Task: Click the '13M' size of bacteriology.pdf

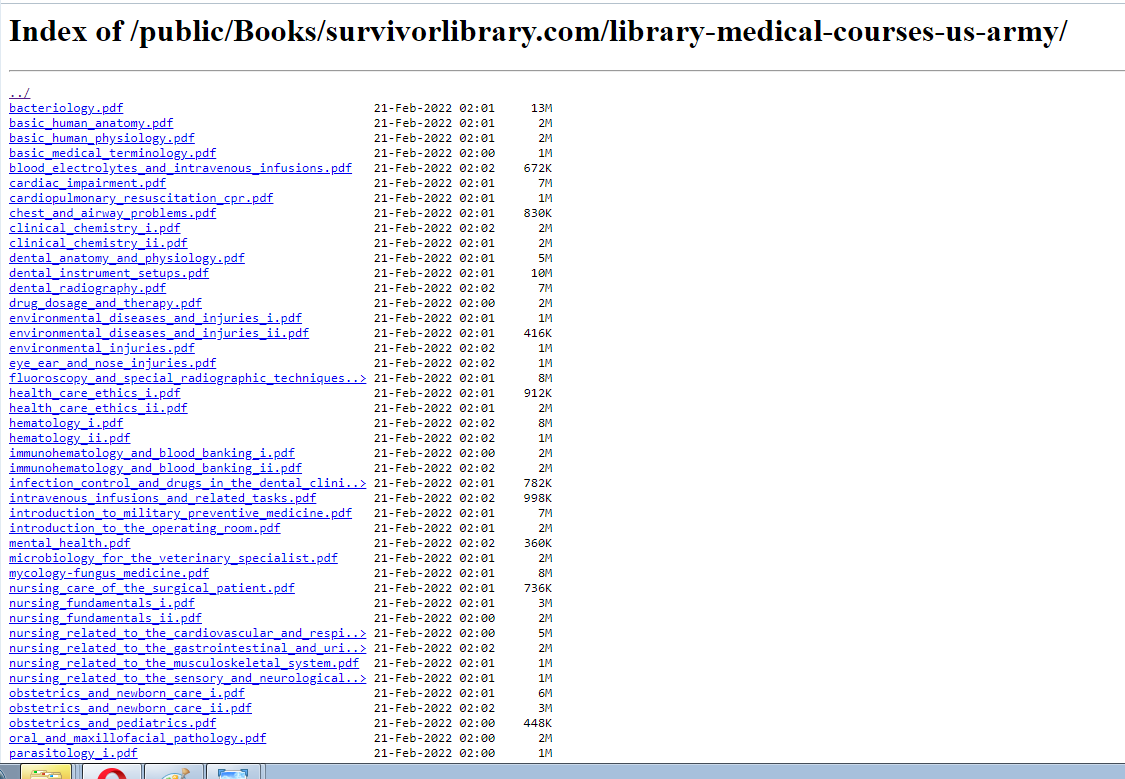Action: coord(542,108)
